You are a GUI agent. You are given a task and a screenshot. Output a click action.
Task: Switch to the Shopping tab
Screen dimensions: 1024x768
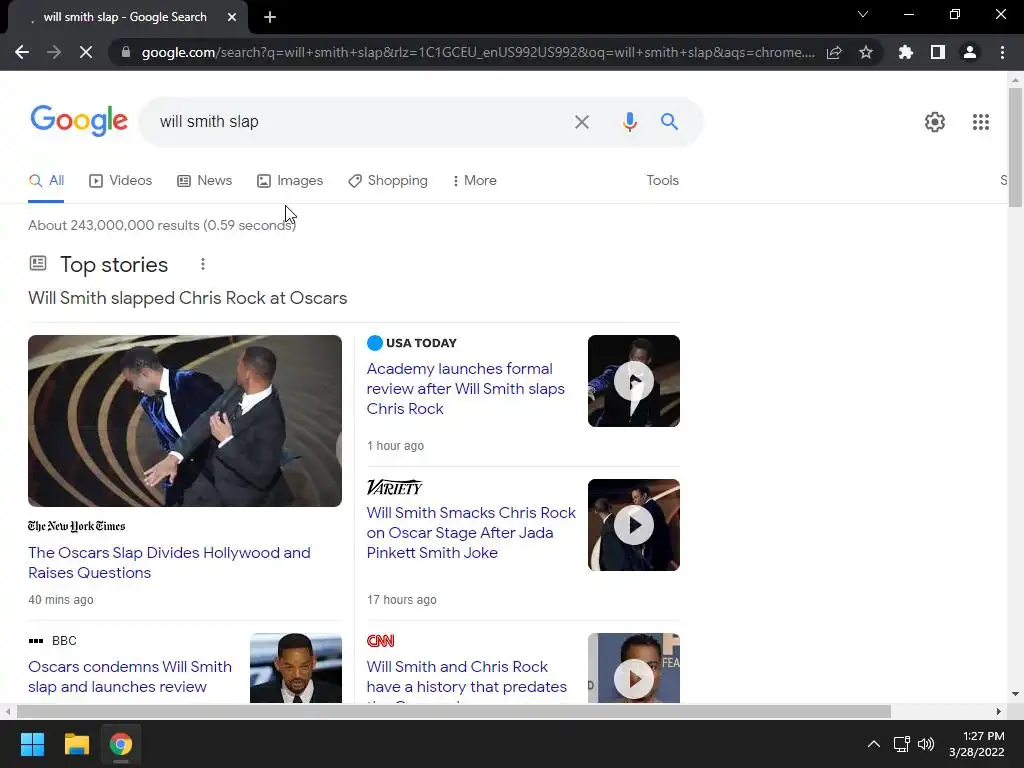(x=388, y=181)
